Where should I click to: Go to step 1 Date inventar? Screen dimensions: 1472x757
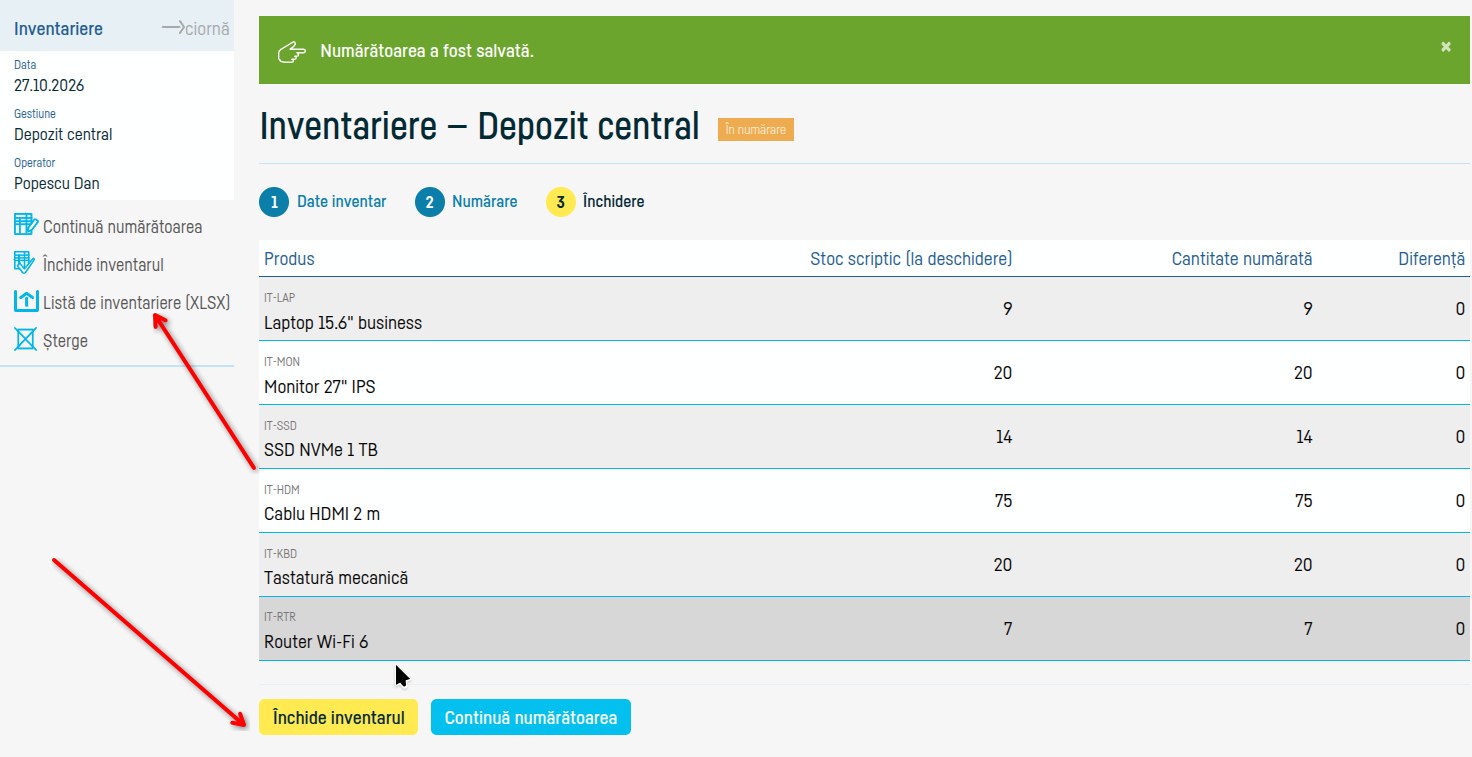pos(323,202)
